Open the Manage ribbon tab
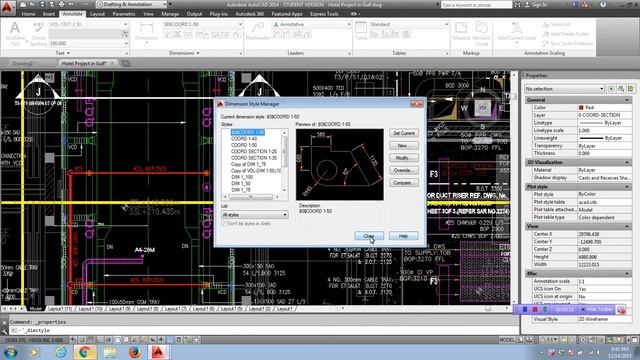The height and width of the screenshot is (360, 640). click(x=170, y=14)
